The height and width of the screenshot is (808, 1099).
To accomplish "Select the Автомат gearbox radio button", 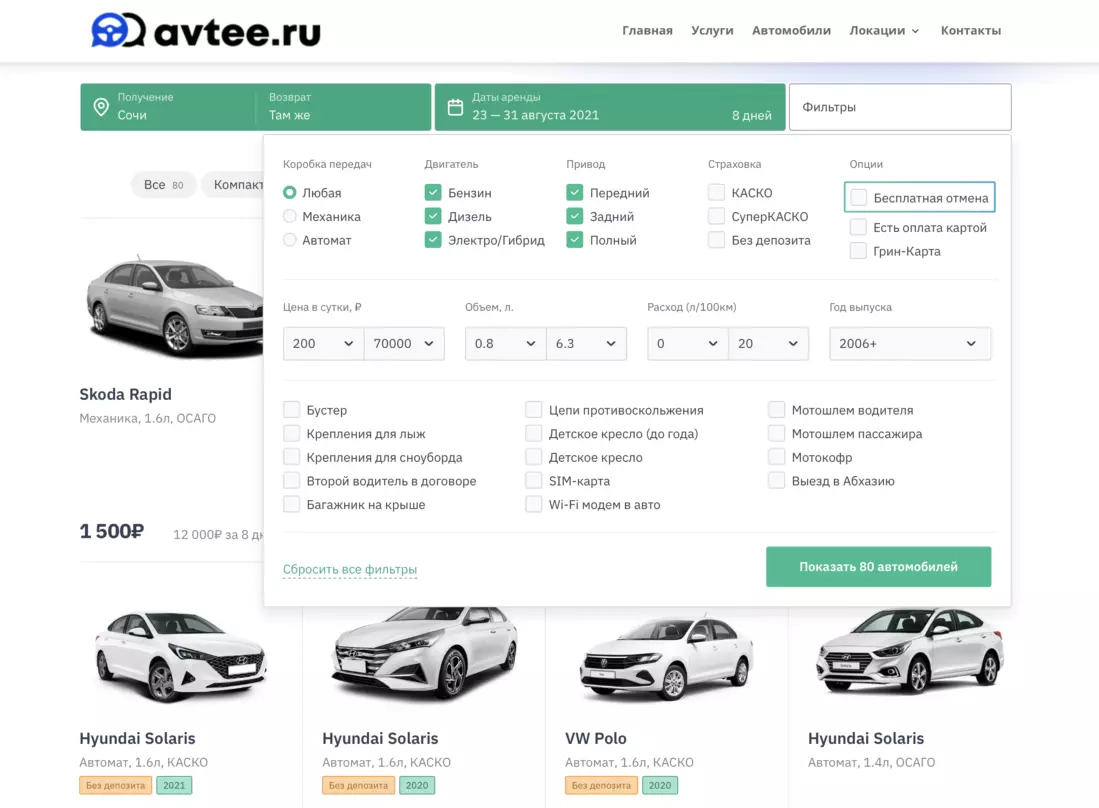I will [289, 240].
